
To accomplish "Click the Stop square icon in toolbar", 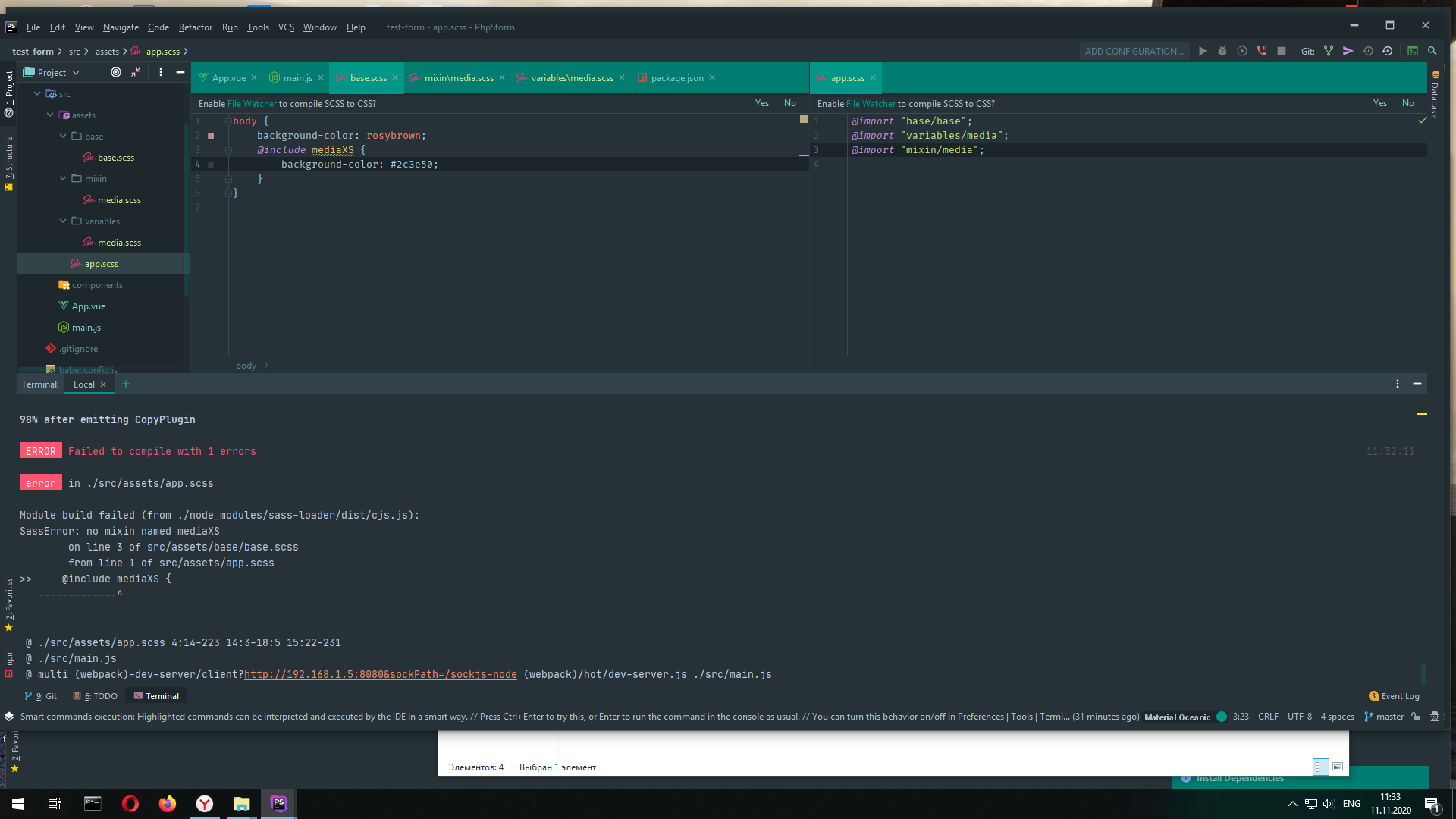I will (1282, 51).
